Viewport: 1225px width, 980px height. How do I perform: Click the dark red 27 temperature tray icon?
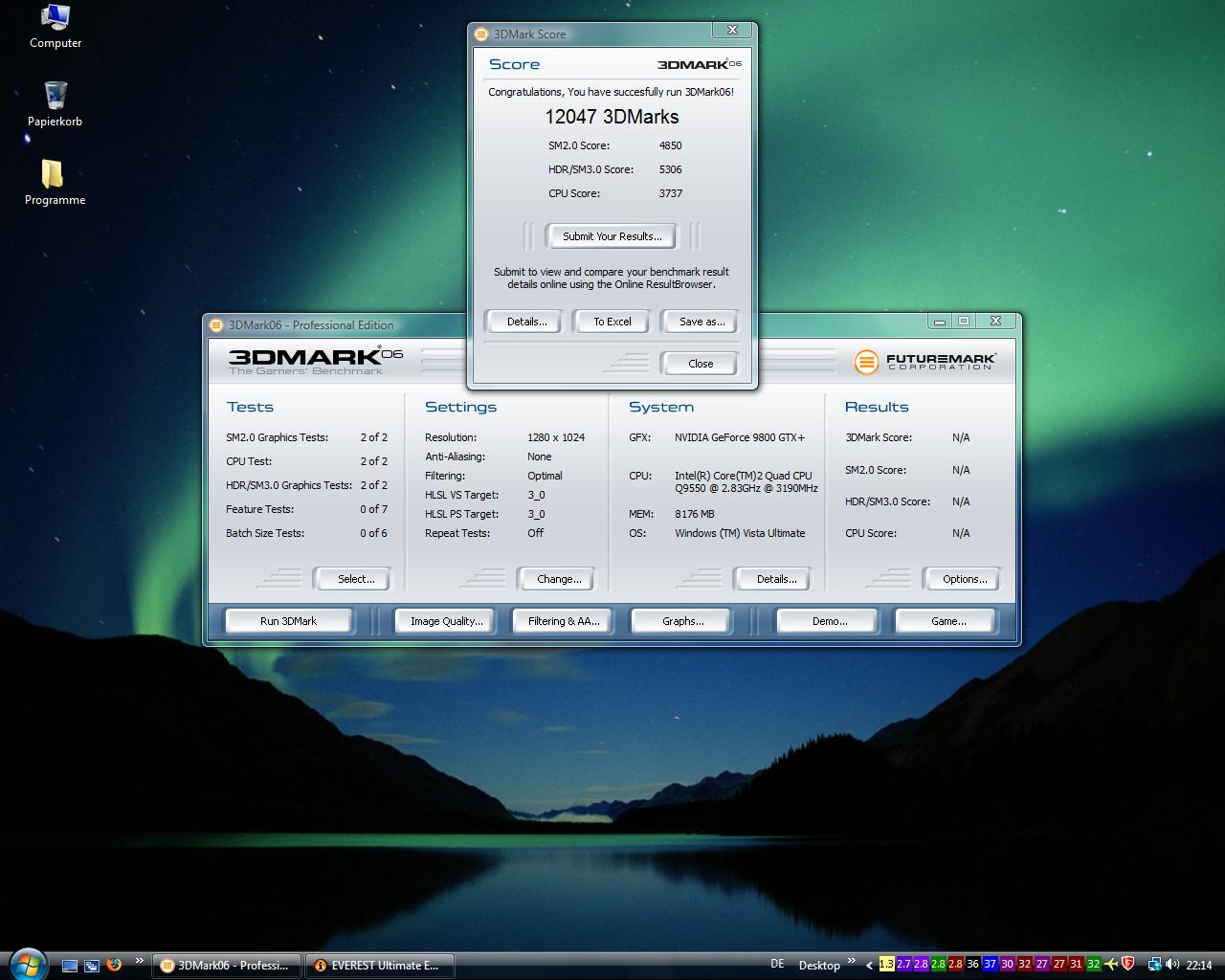pos(1058,965)
